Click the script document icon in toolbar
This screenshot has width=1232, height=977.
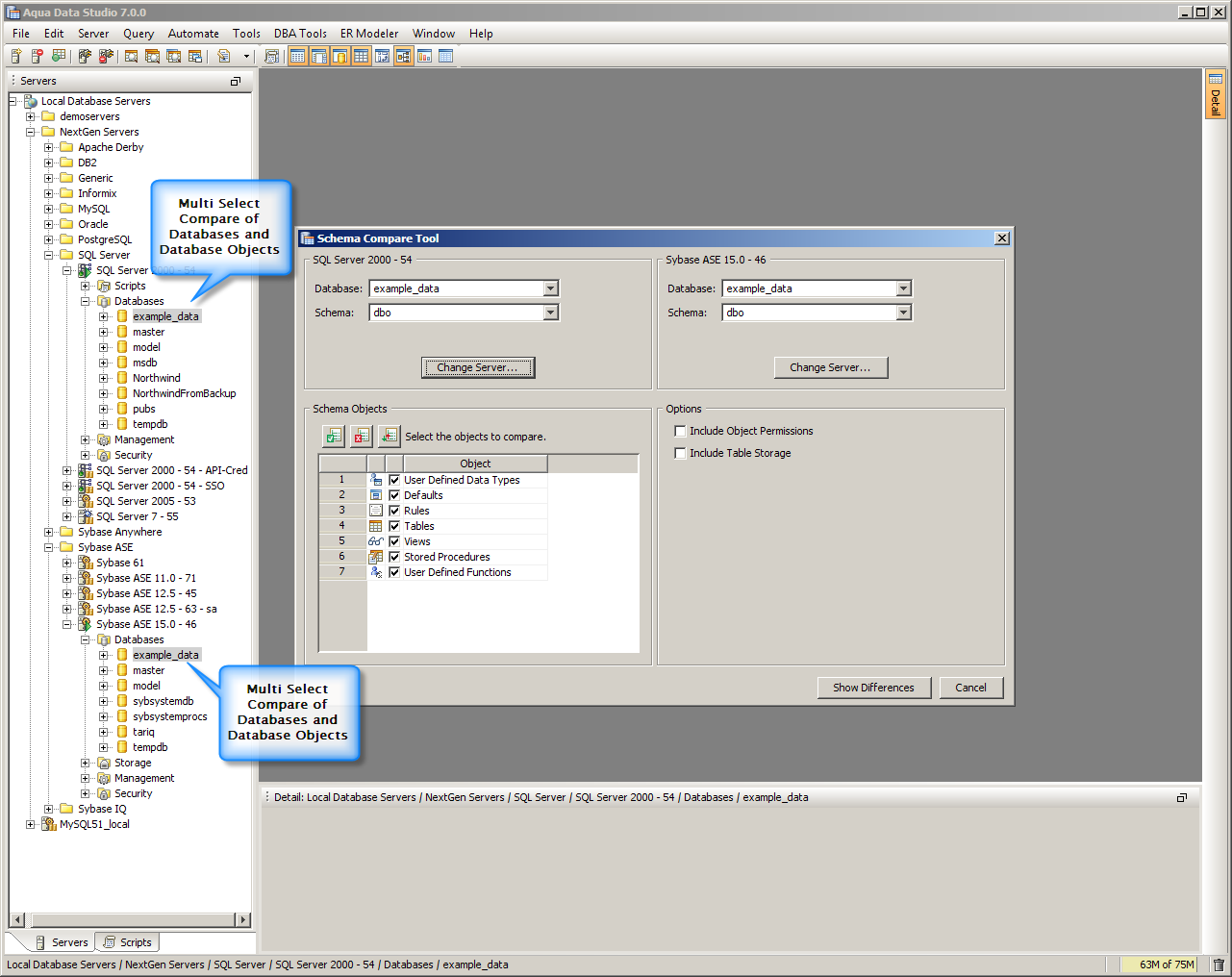(224, 57)
